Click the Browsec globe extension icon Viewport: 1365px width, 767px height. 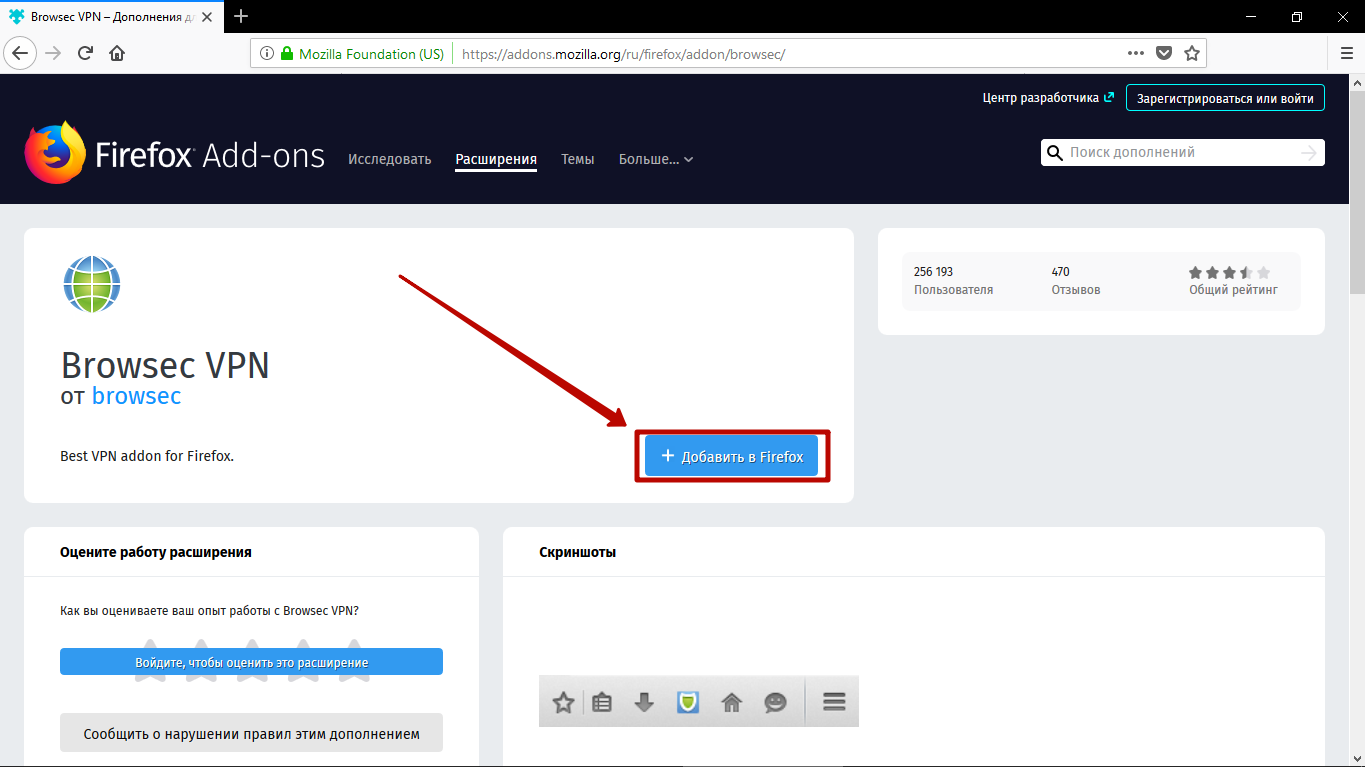pos(91,284)
